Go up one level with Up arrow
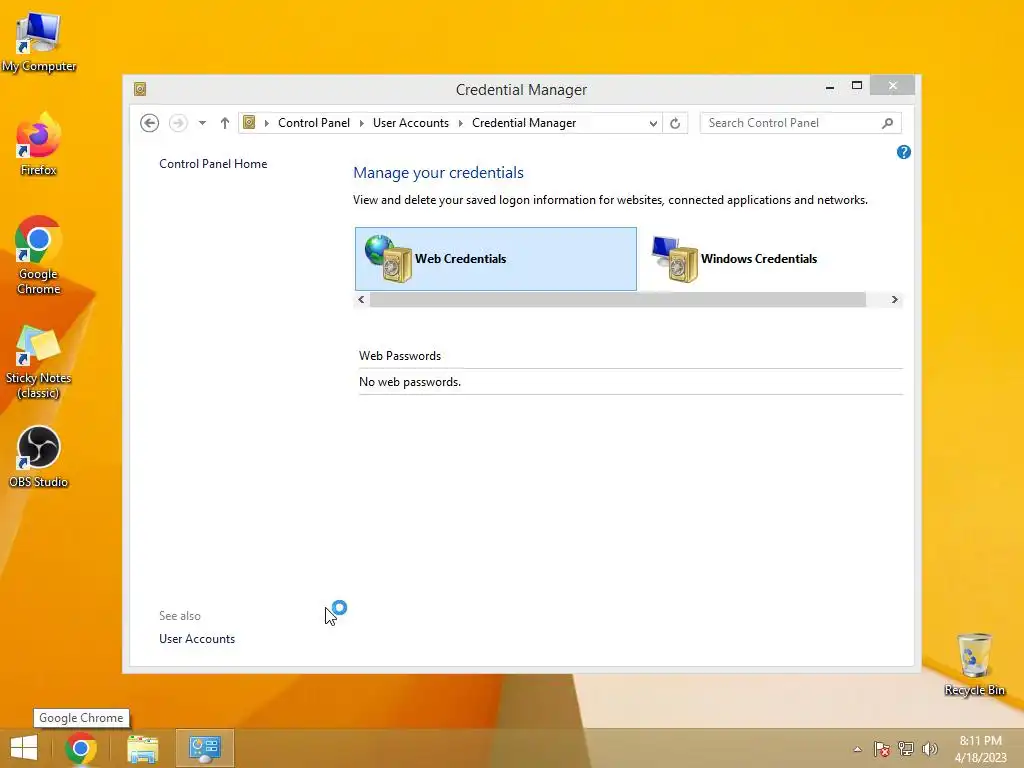1024x768 pixels. coord(225,123)
